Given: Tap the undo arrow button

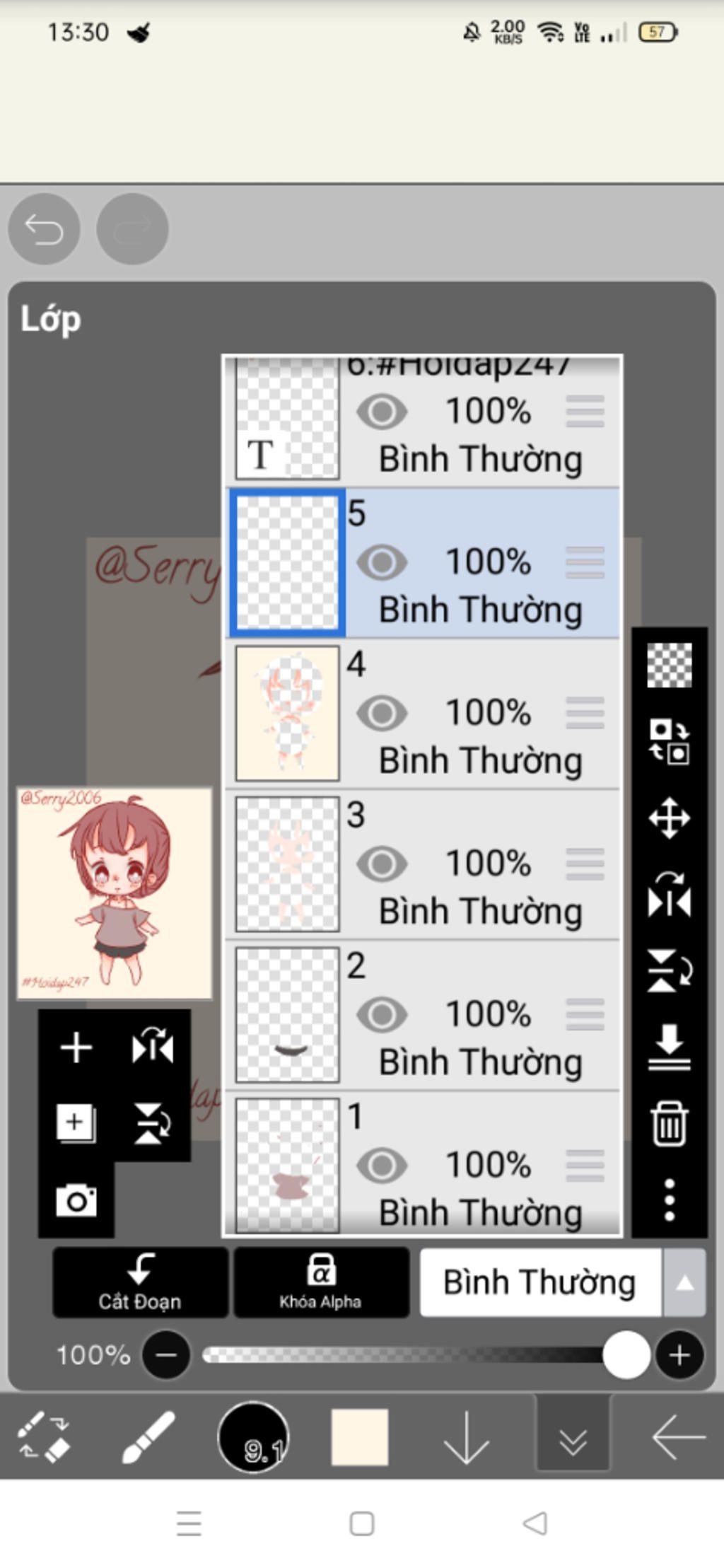Looking at the screenshot, I should (44, 229).
